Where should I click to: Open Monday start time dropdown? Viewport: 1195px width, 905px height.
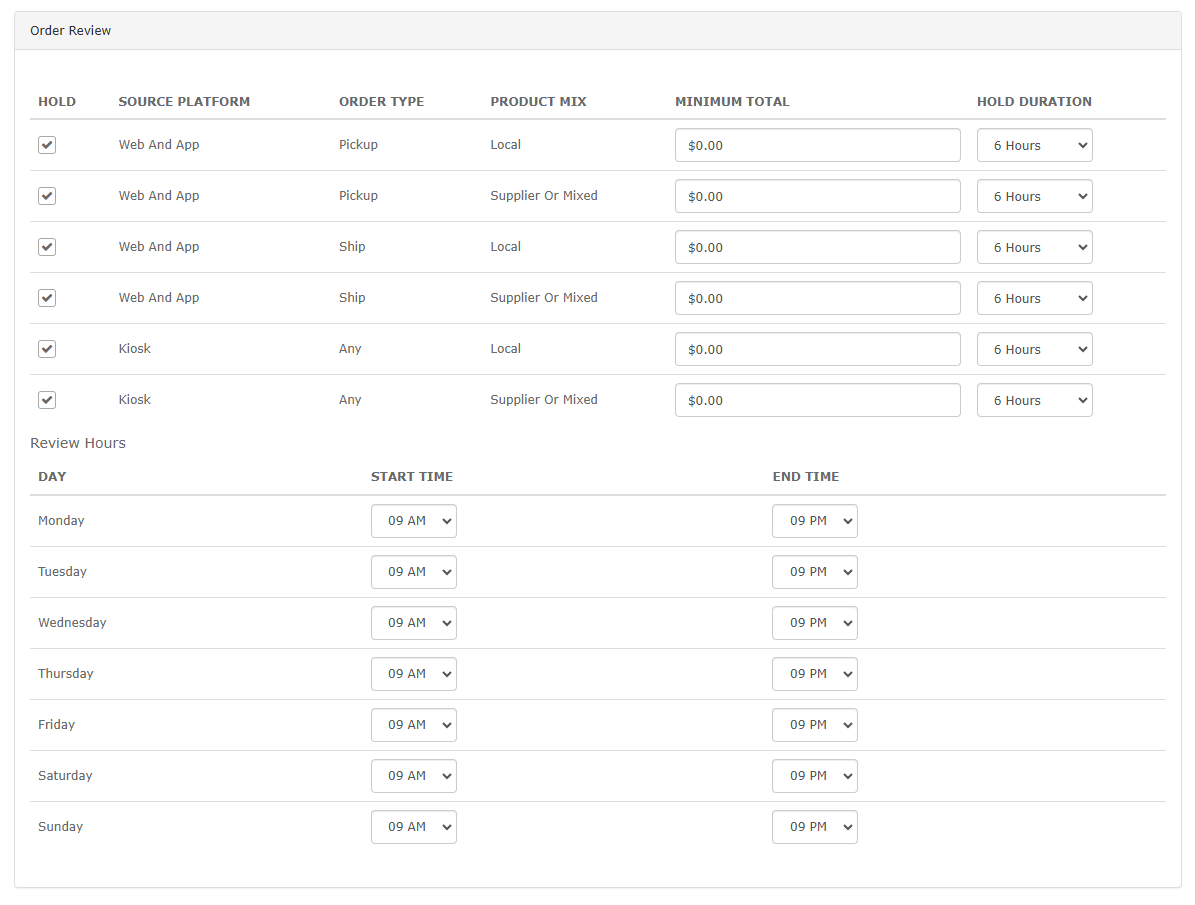coord(414,521)
